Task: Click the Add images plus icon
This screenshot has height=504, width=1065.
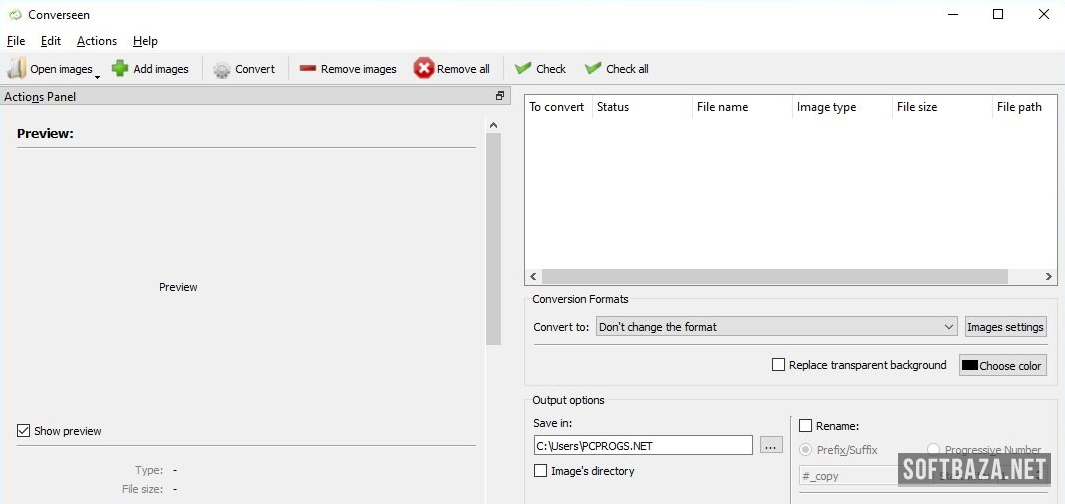Action: click(x=120, y=69)
